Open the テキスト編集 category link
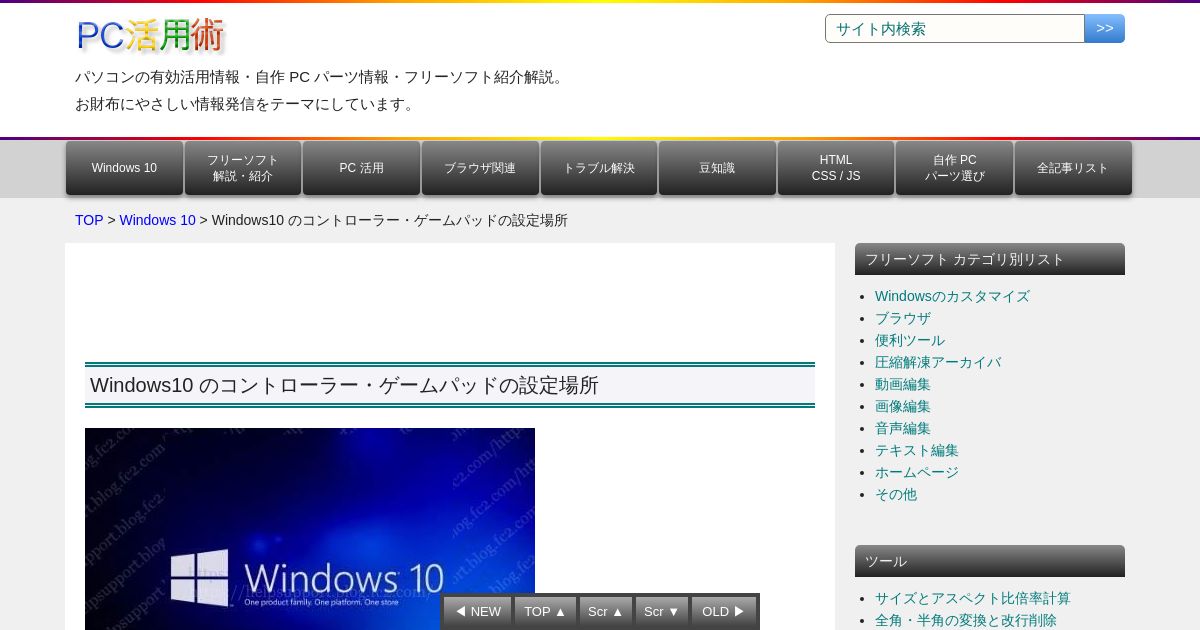Viewport: 1200px width, 630px height. [x=917, y=450]
